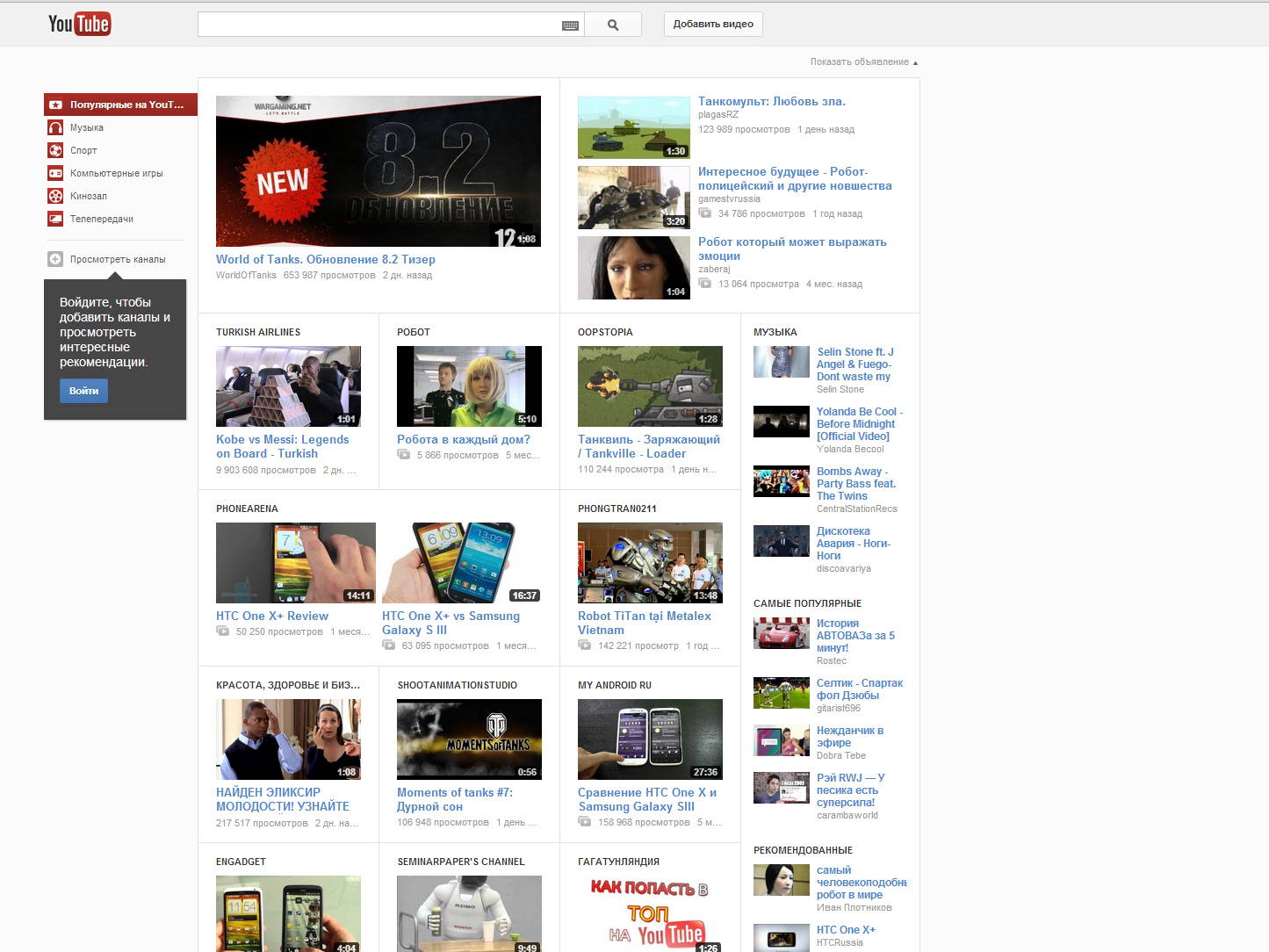This screenshot has width=1269, height=952.
Task: Open Рэй RWJ — У песика есть суперсила
Action: 851,790
